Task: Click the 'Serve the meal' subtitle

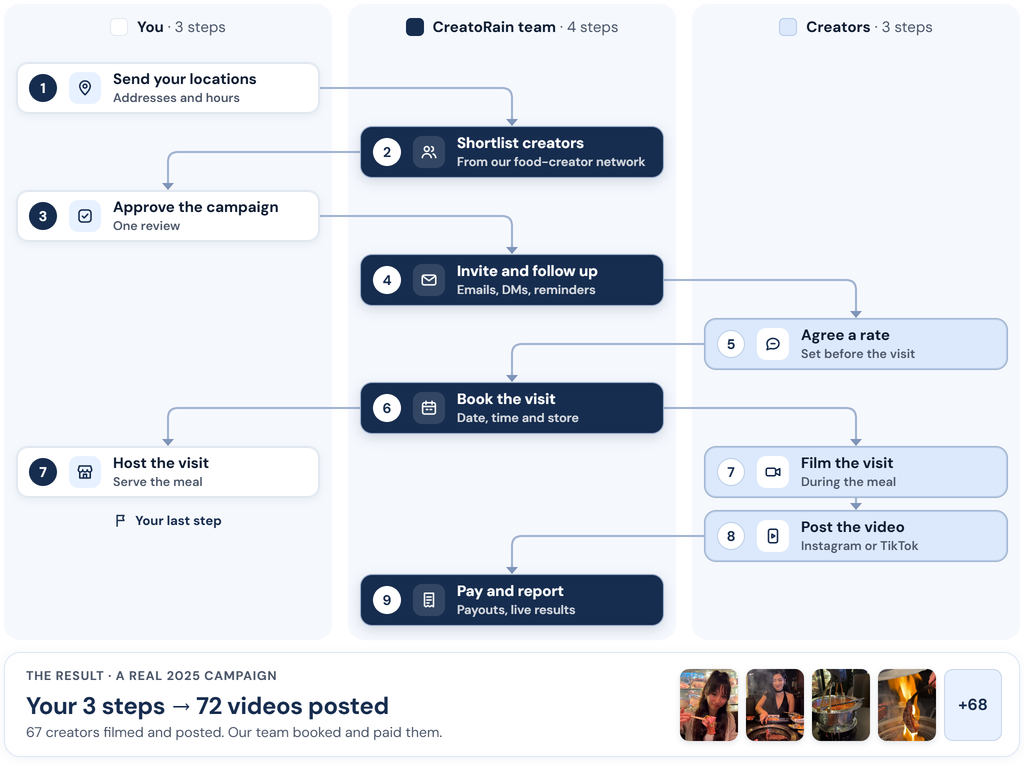Action: [x=157, y=482]
